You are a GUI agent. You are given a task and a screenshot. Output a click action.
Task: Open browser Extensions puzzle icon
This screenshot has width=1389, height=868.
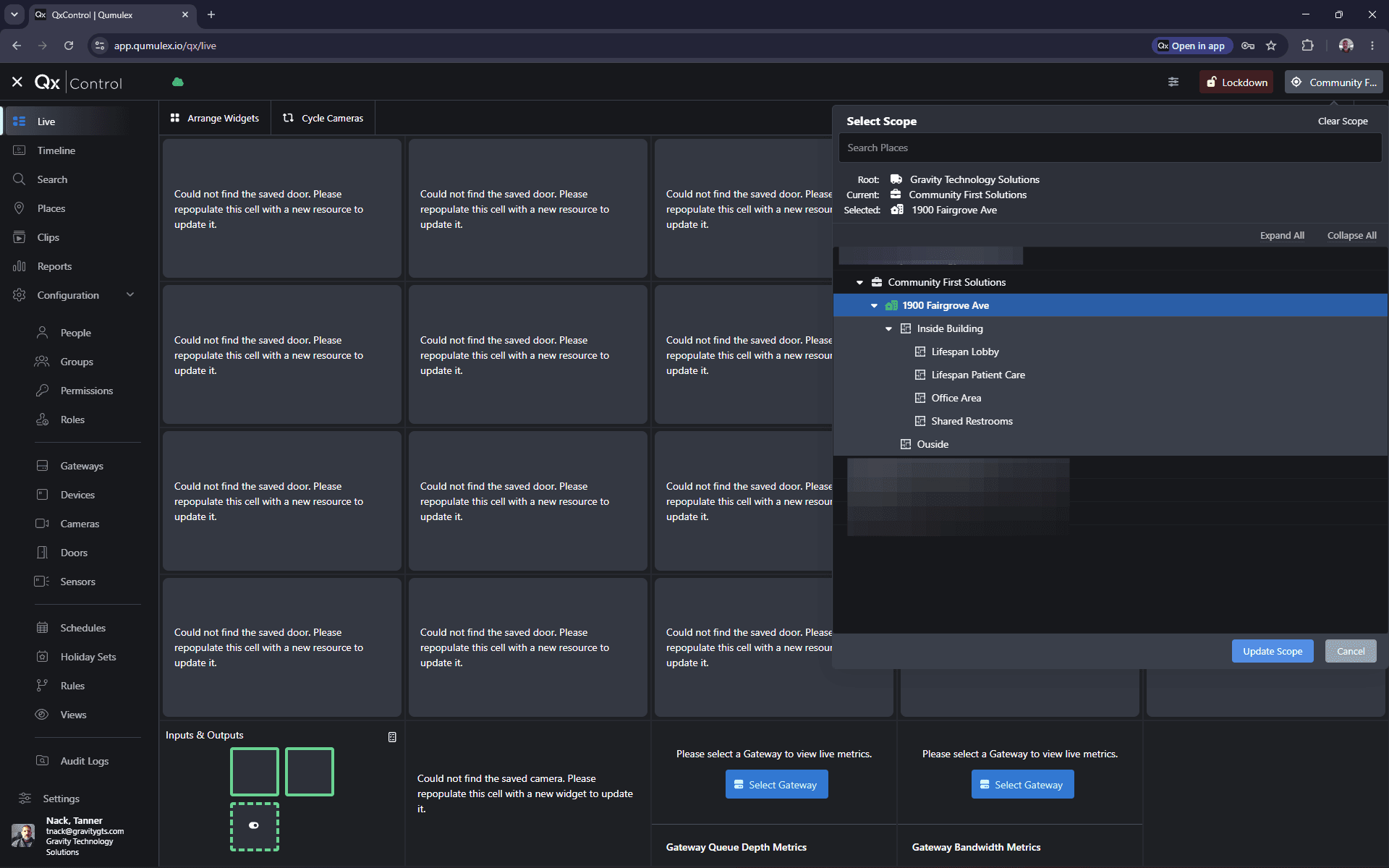(1307, 46)
